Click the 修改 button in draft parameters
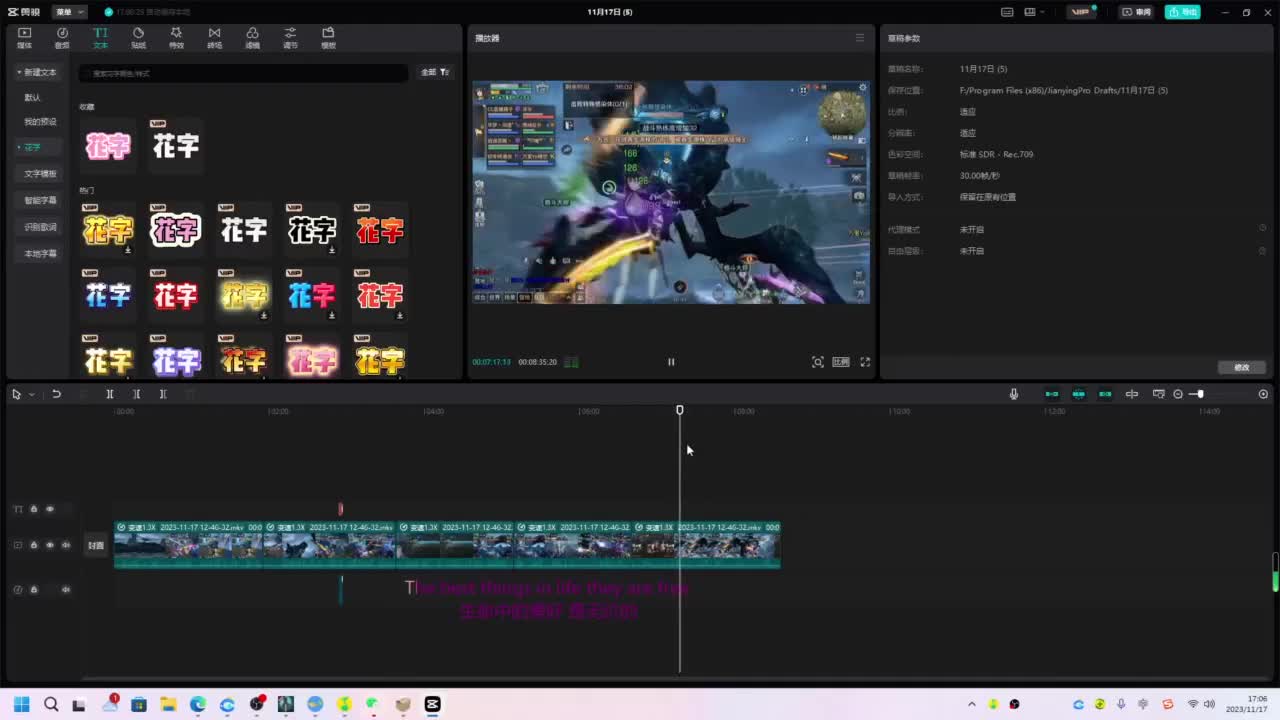The height and width of the screenshot is (720, 1280). click(1242, 367)
